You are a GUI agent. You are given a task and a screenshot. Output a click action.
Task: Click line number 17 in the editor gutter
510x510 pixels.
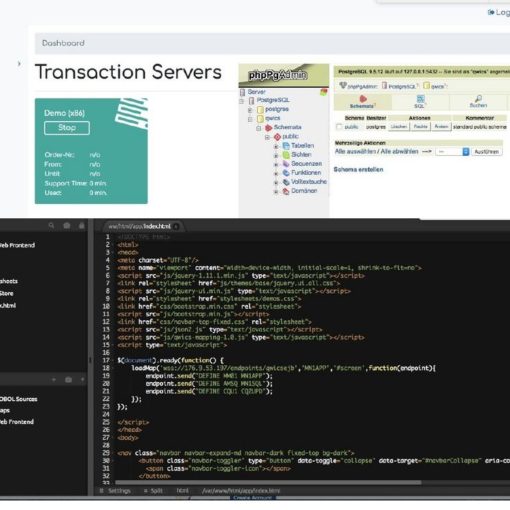tap(106, 360)
